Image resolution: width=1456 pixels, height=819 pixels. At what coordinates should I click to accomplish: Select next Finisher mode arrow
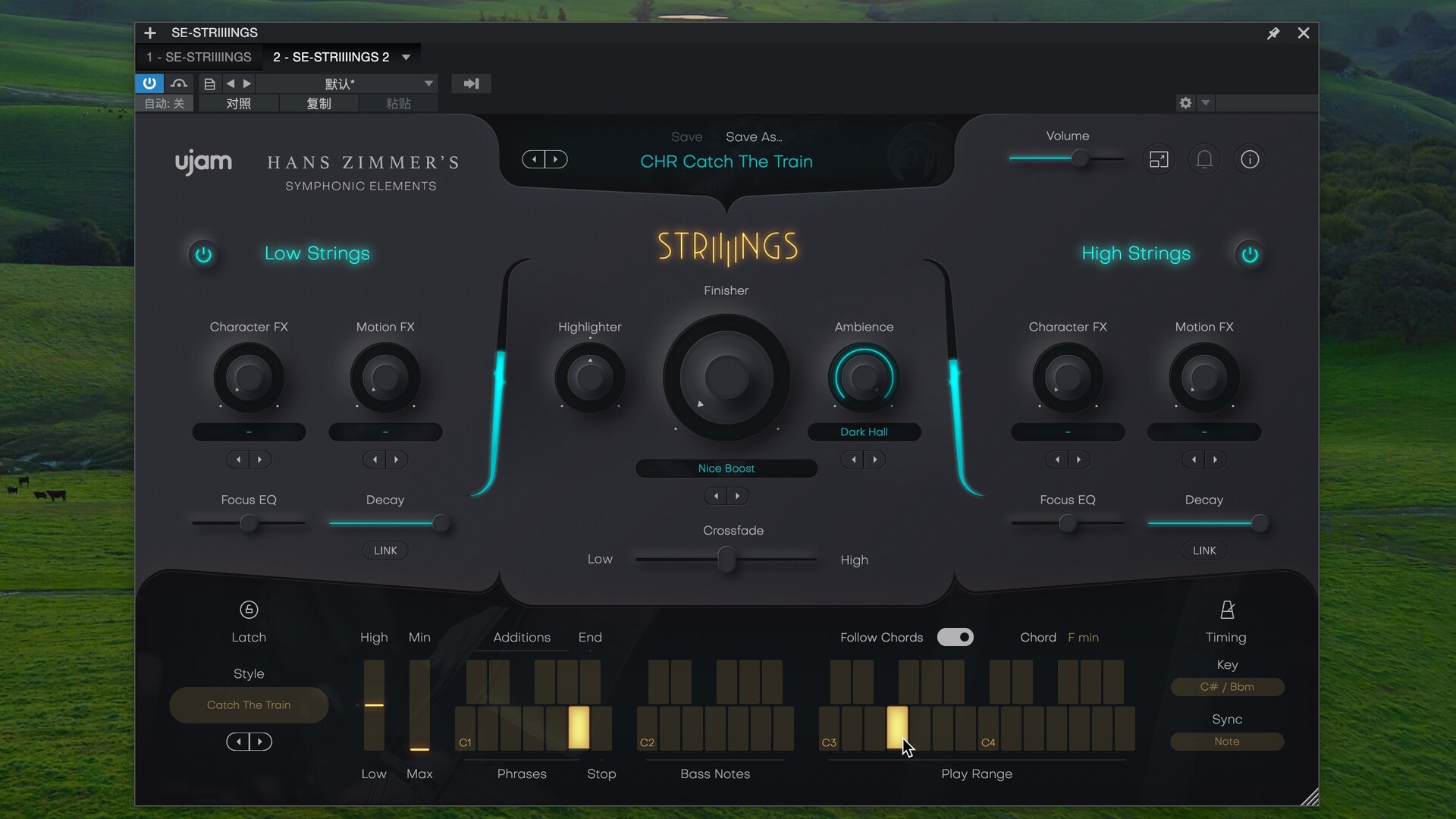point(738,496)
